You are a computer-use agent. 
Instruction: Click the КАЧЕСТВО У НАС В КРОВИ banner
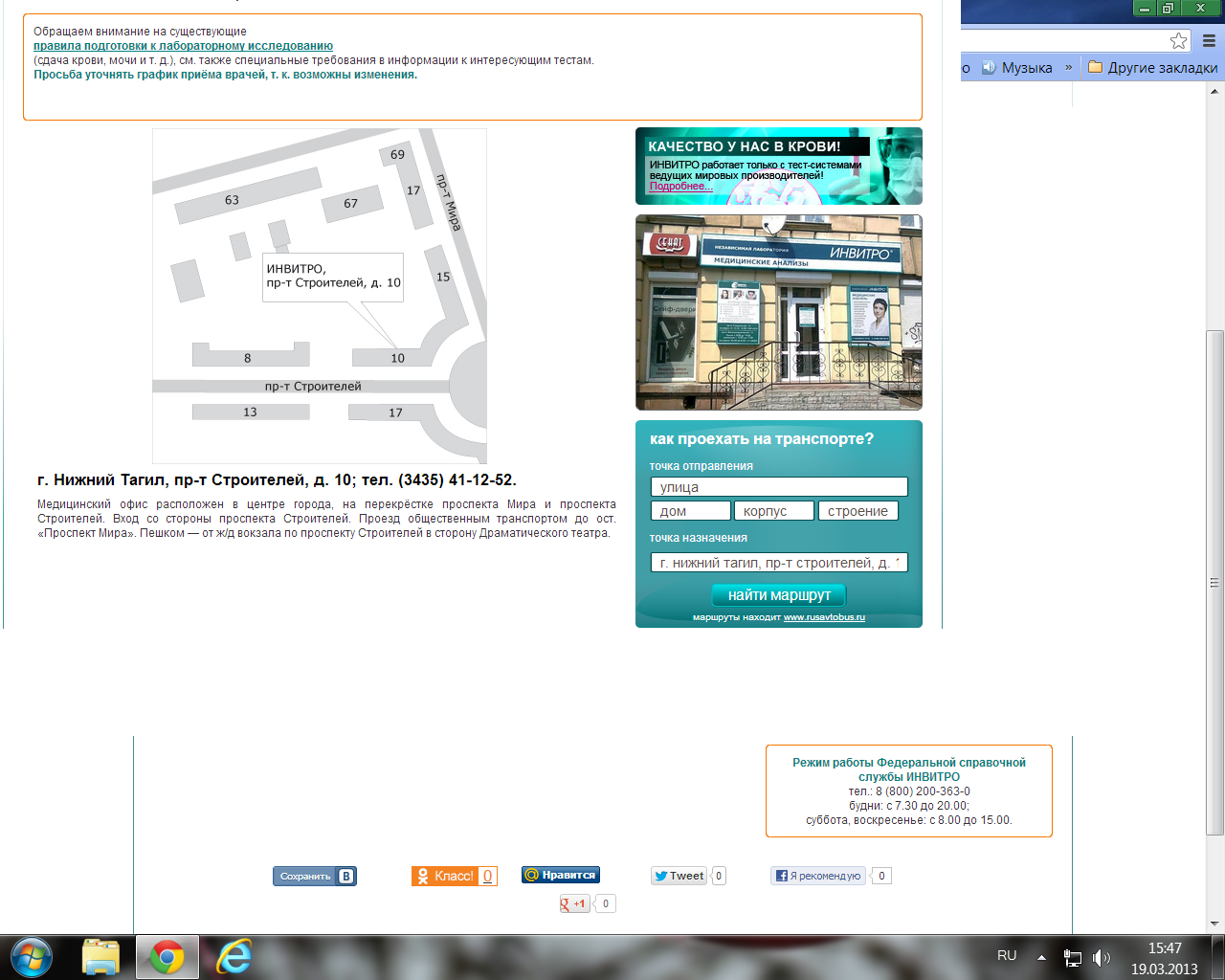point(778,166)
